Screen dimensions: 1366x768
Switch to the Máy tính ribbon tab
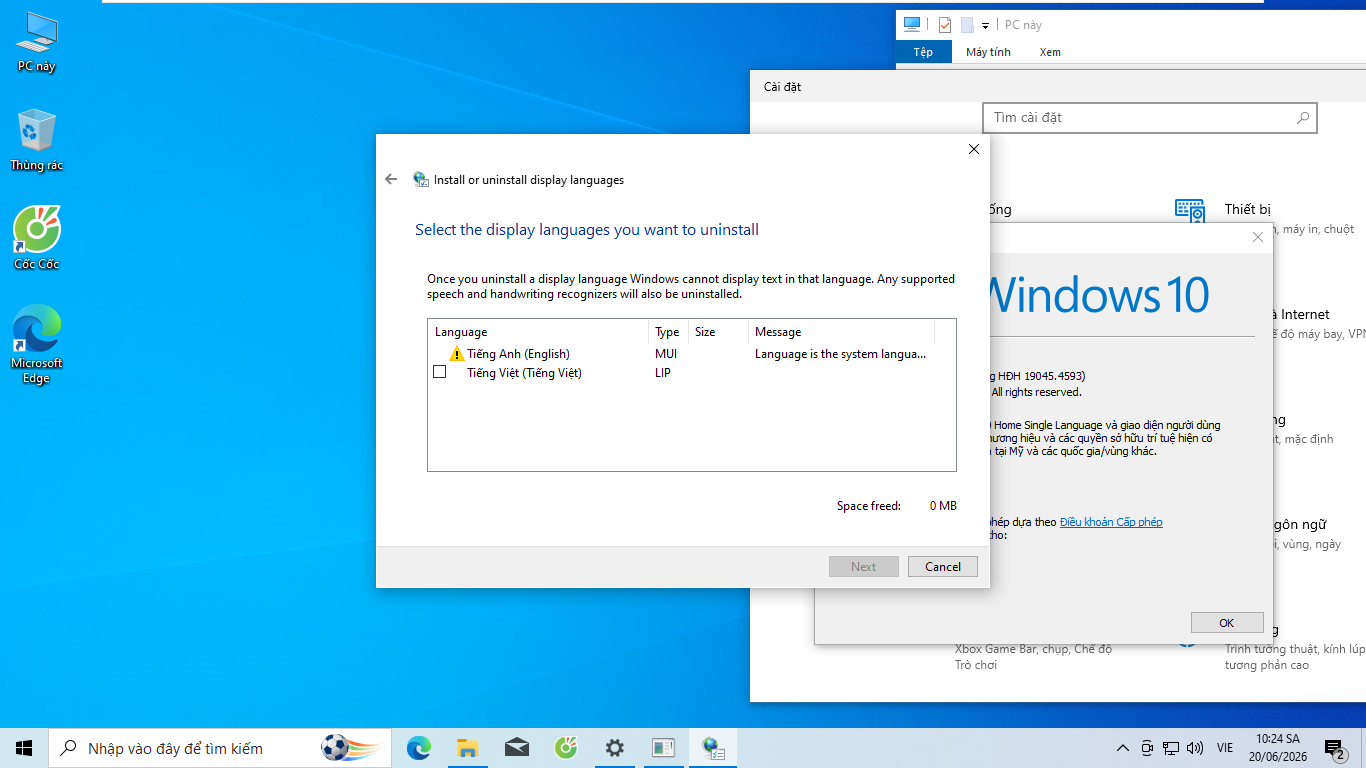coord(988,52)
